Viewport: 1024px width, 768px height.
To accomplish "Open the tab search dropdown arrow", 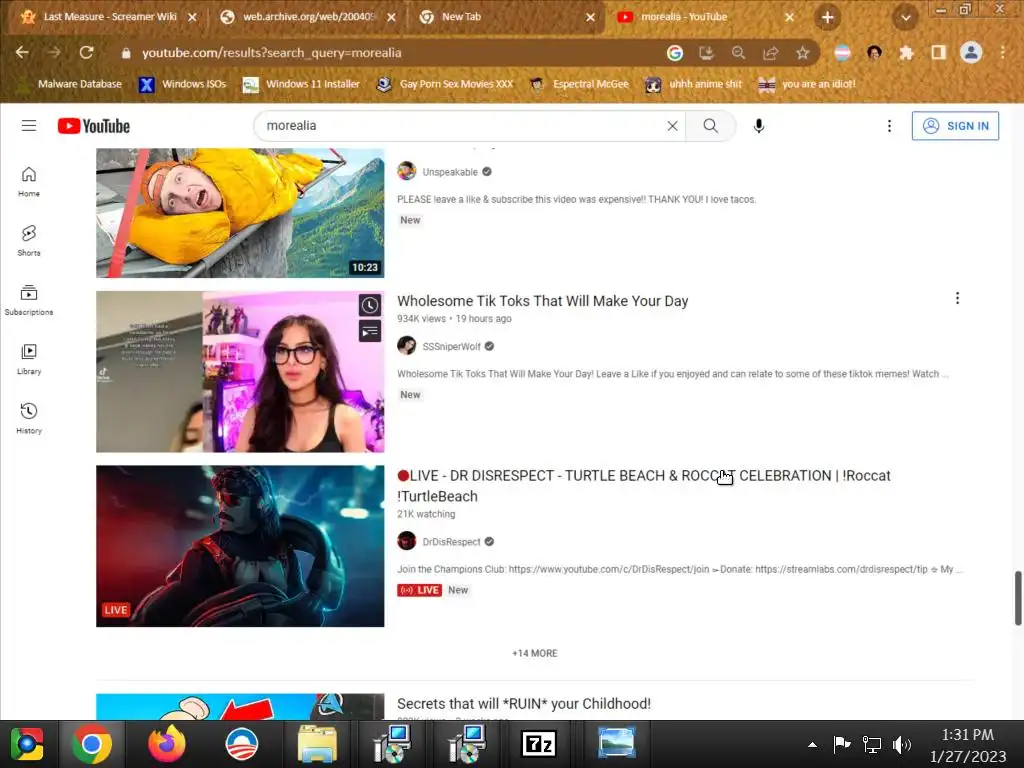I will click(x=906, y=18).
